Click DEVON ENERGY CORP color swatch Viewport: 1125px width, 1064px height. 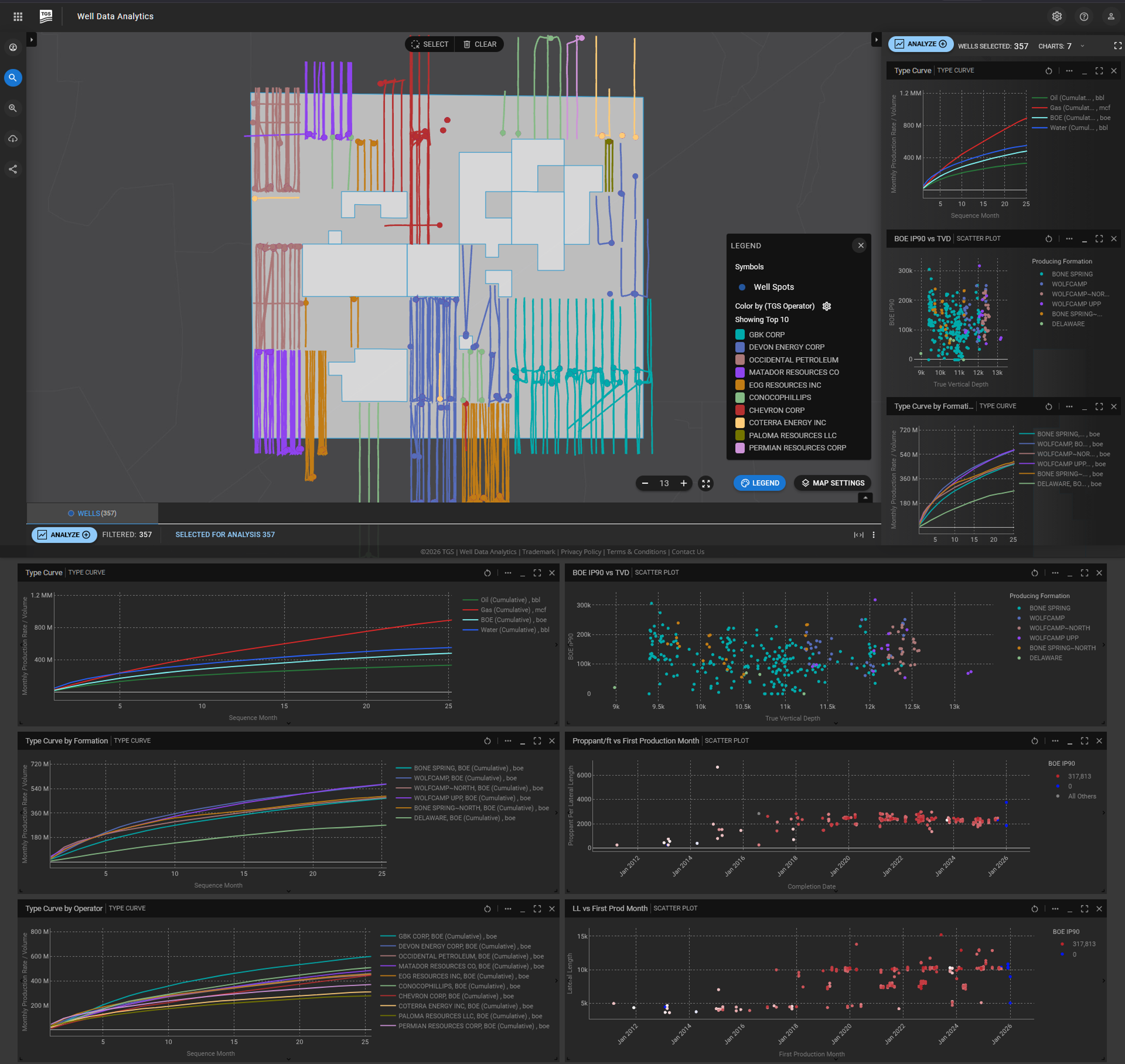[x=740, y=347]
